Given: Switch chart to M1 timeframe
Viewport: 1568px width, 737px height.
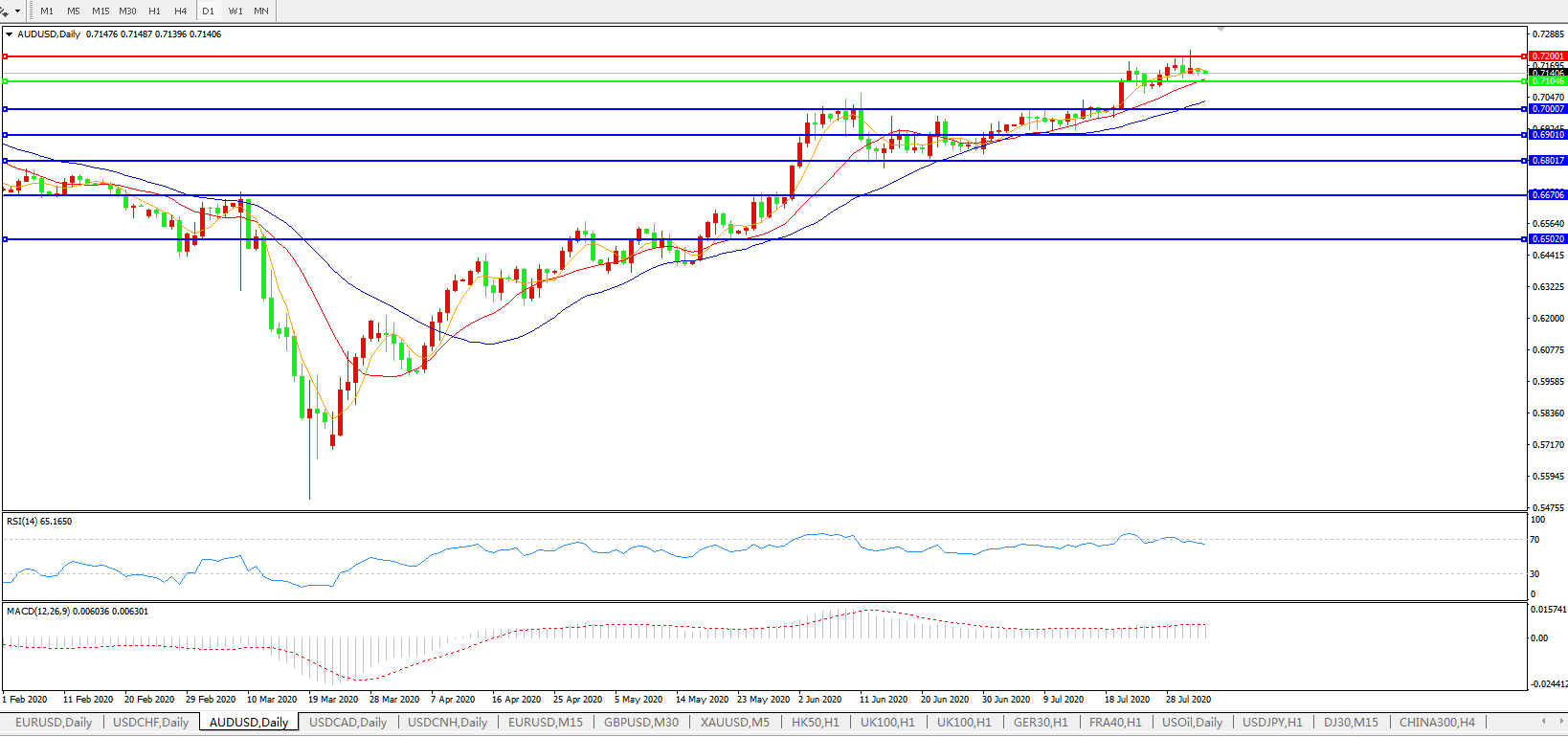Looking at the screenshot, I should click(x=47, y=11).
